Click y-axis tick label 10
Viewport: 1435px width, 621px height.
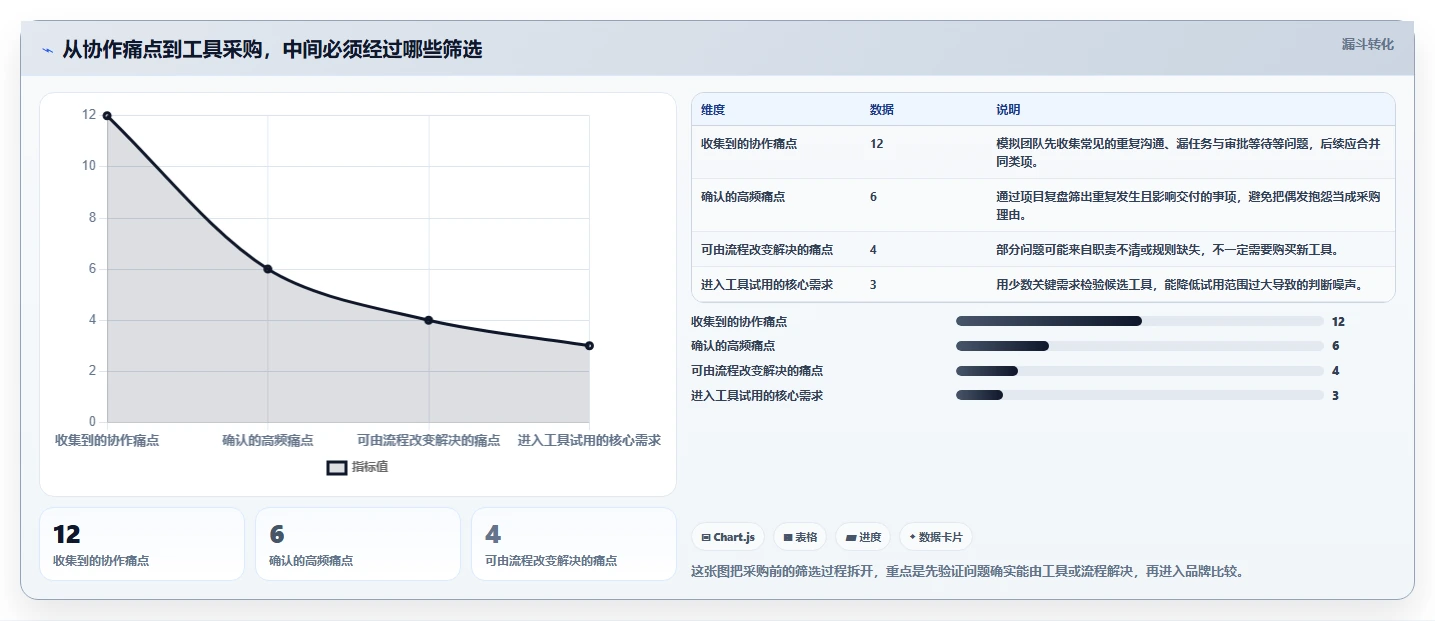89,166
